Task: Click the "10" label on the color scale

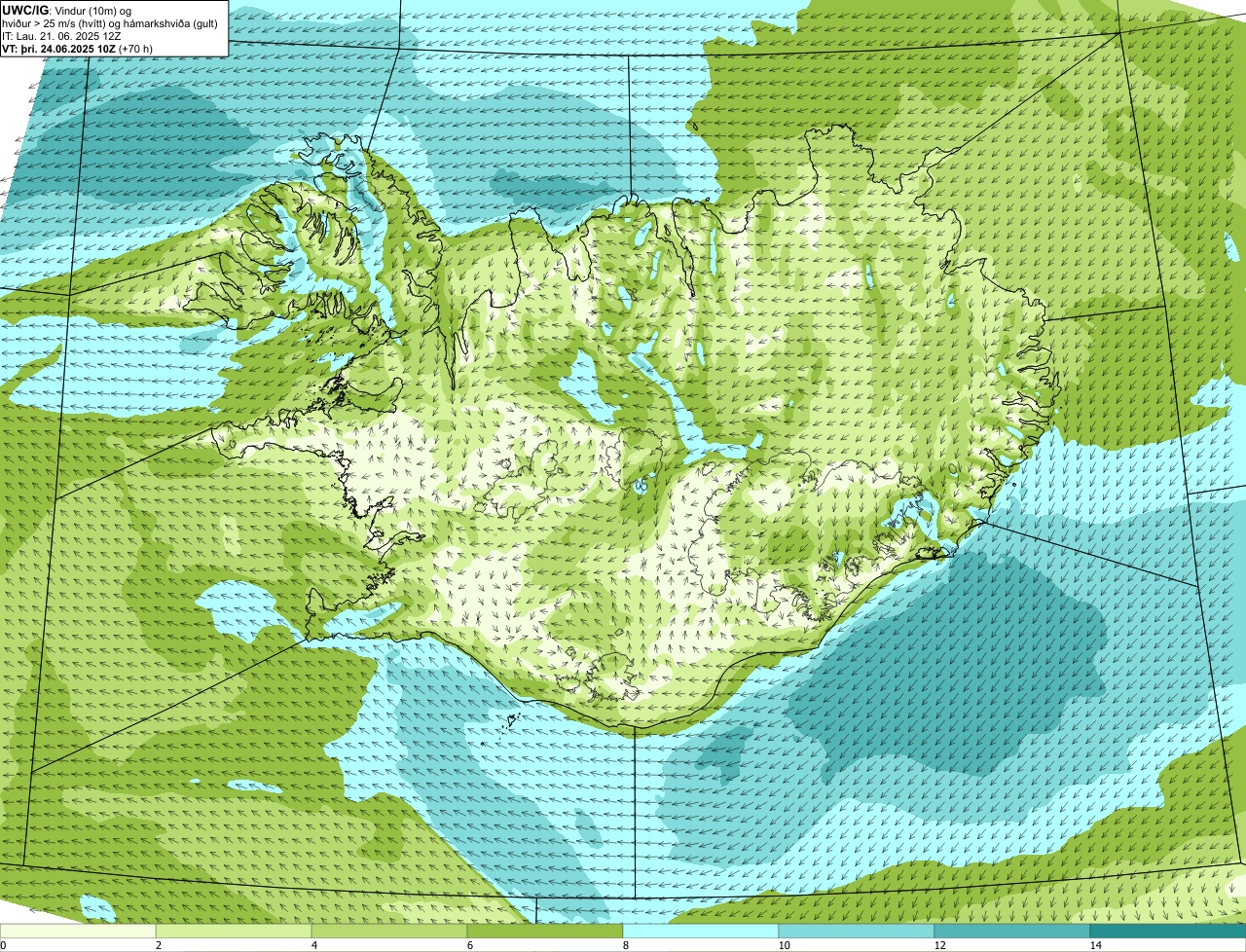Action: pyautogui.click(x=784, y=945)
